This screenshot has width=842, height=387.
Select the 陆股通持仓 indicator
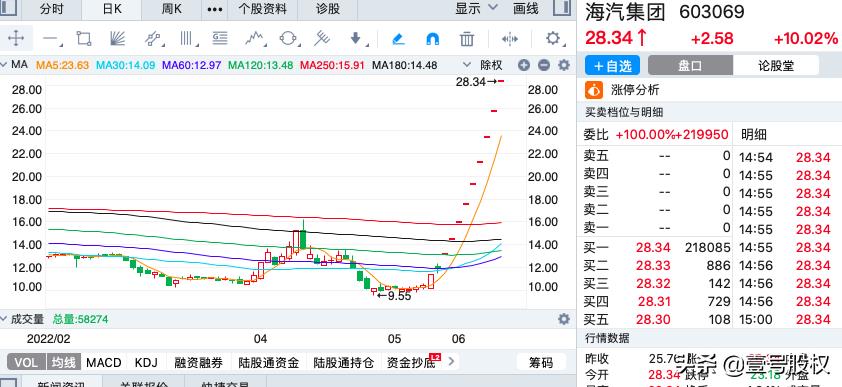point(344,362)
